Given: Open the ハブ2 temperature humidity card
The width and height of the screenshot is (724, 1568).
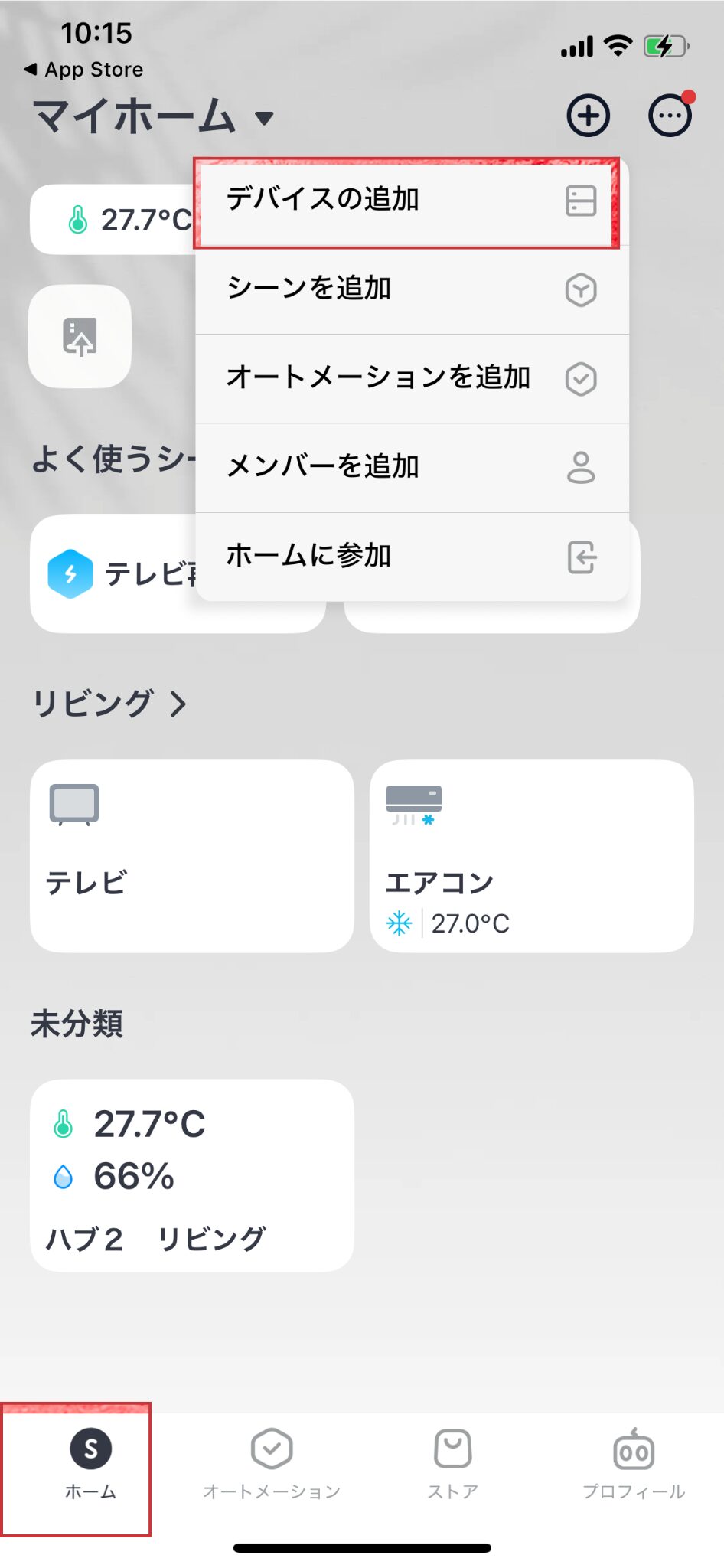Looking at the screenshot, I should [192, 1175].
